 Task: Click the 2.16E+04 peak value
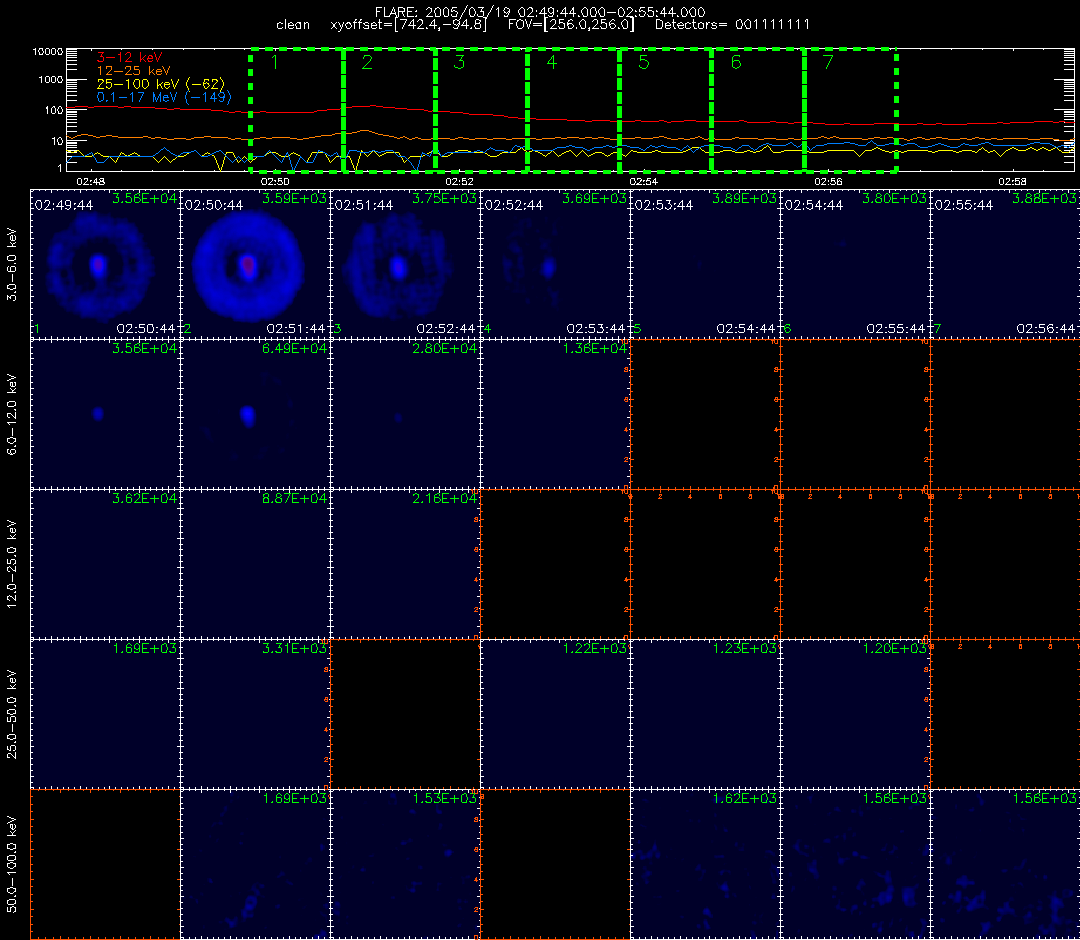tap(445, 499)
